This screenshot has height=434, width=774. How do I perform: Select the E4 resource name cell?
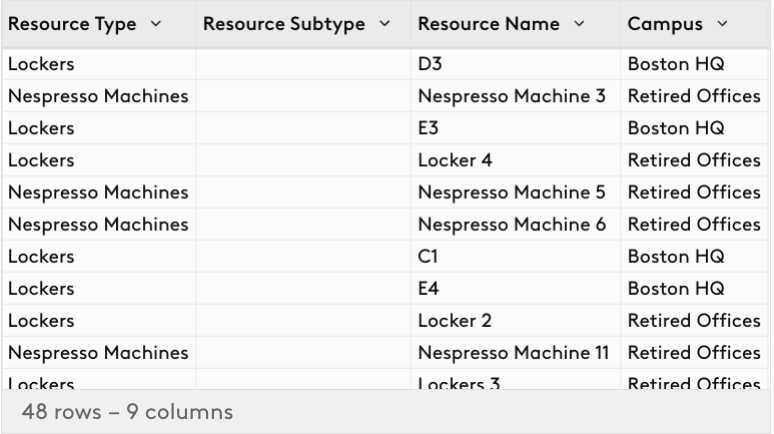tap(515, 288)
